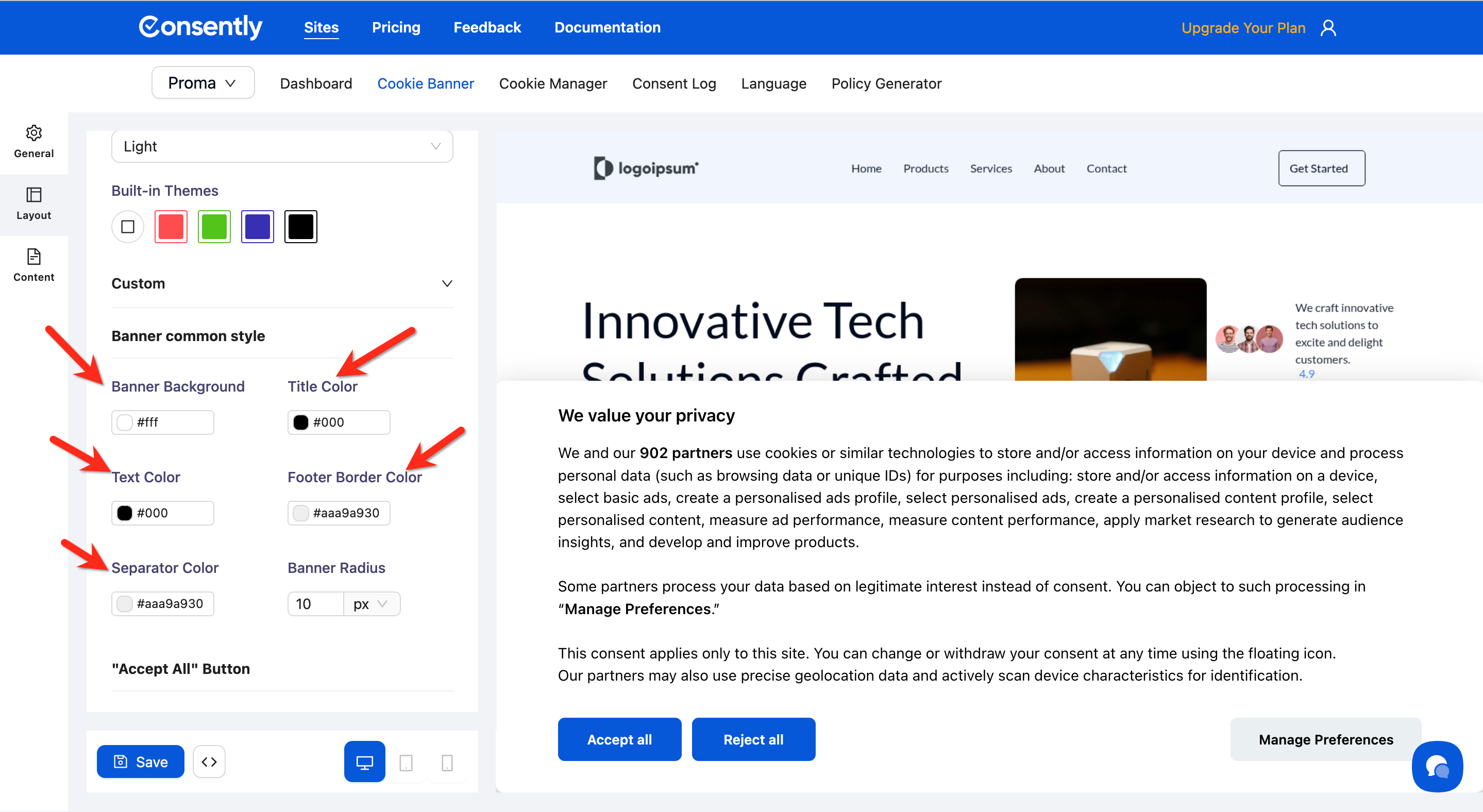The image size is (1483, 812).
Task: Switch to desktop preview icon
Action: tap(364, 762)
